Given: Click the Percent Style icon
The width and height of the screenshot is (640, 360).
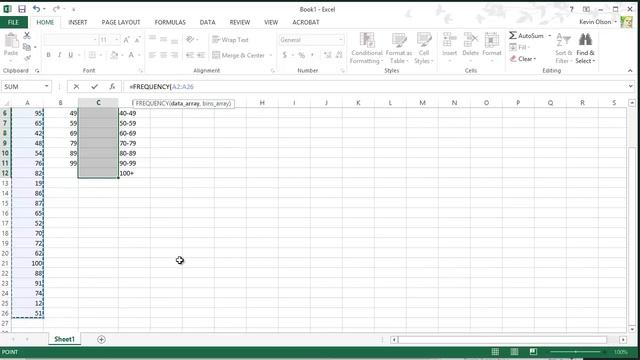Looking at the screenshot, I should pos(301,55).
